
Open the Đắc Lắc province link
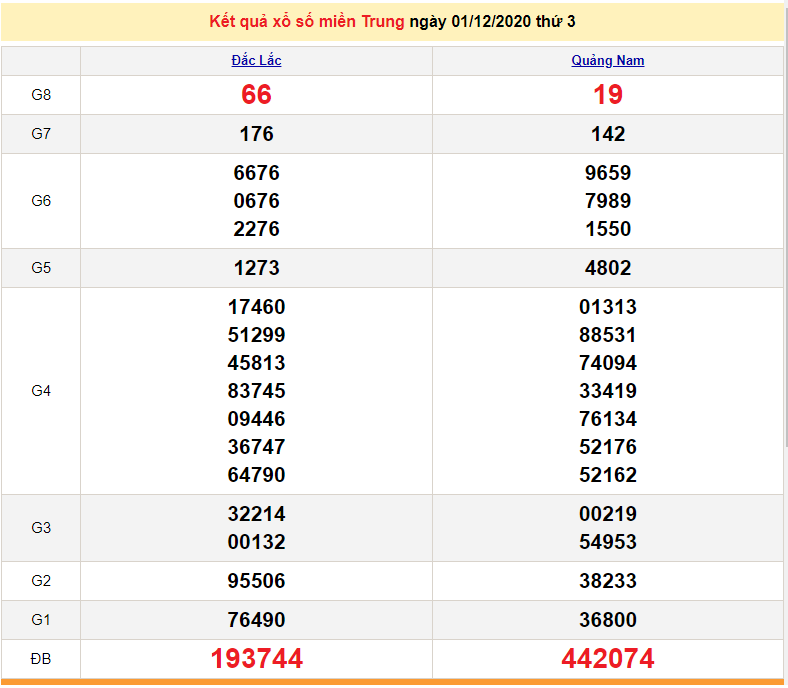[256, 61]
